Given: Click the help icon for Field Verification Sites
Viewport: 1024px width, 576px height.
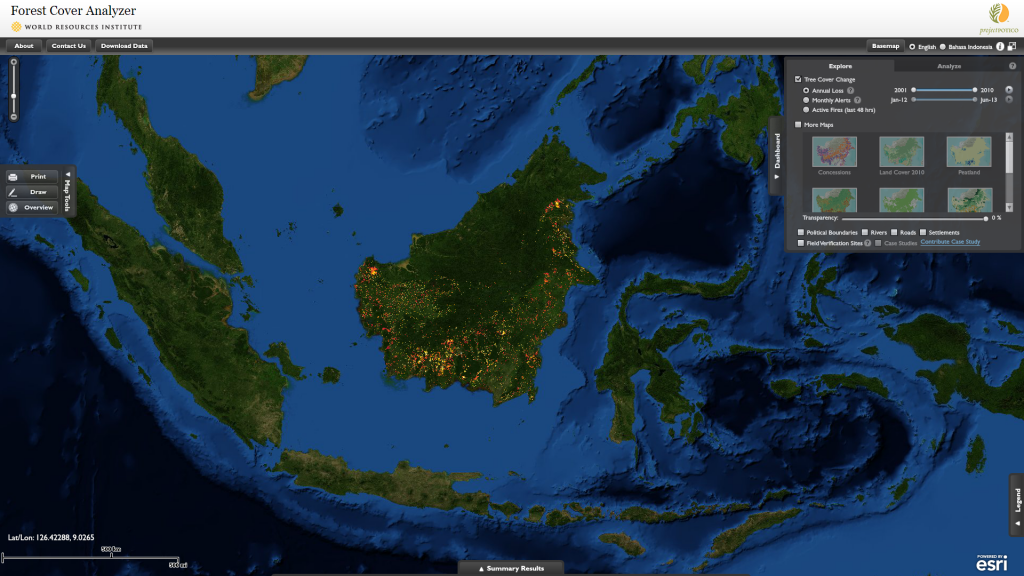Looking at the screenshot, I should 868,243.
